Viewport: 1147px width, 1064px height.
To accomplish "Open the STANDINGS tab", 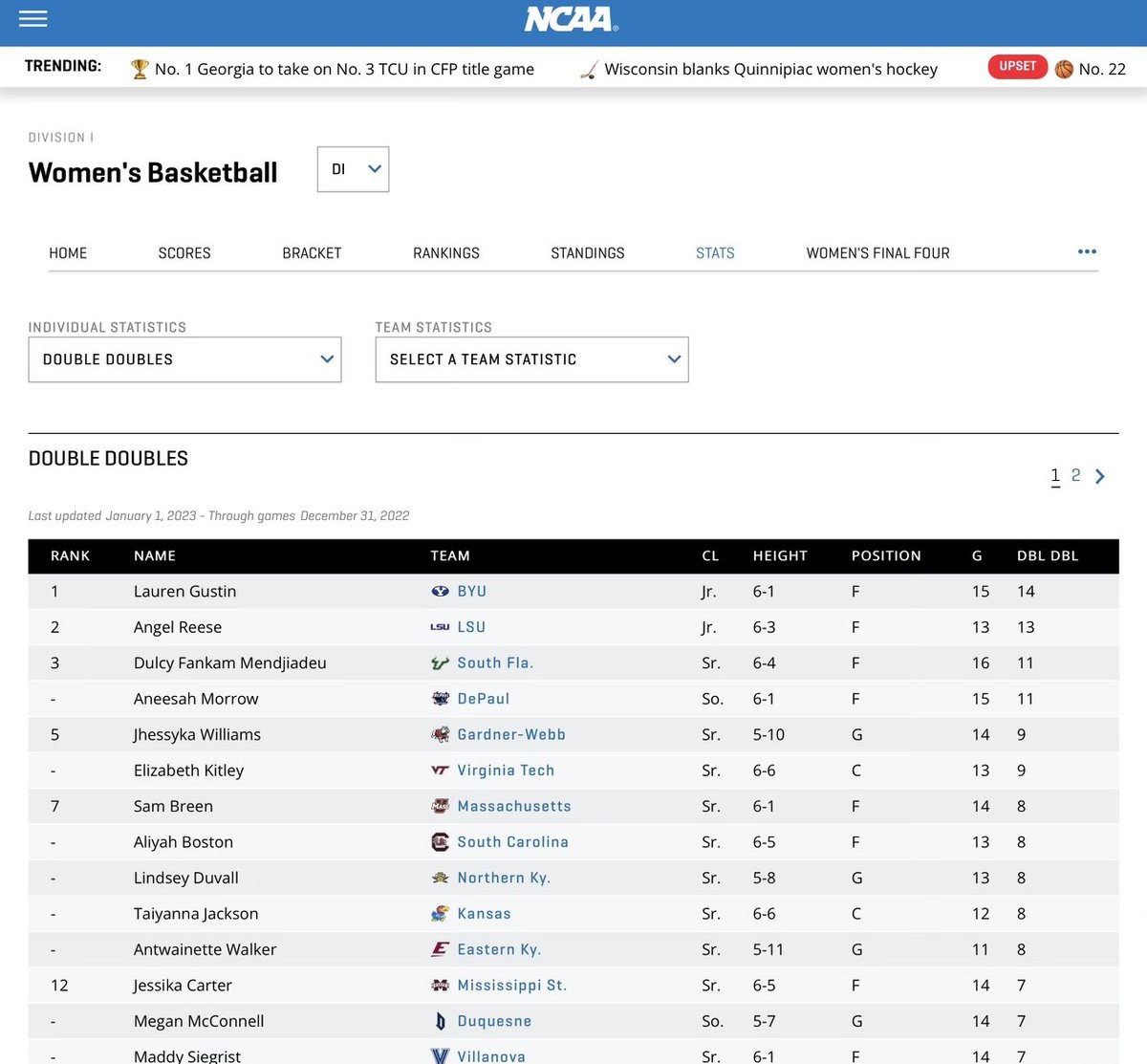I will coord(588,253).
